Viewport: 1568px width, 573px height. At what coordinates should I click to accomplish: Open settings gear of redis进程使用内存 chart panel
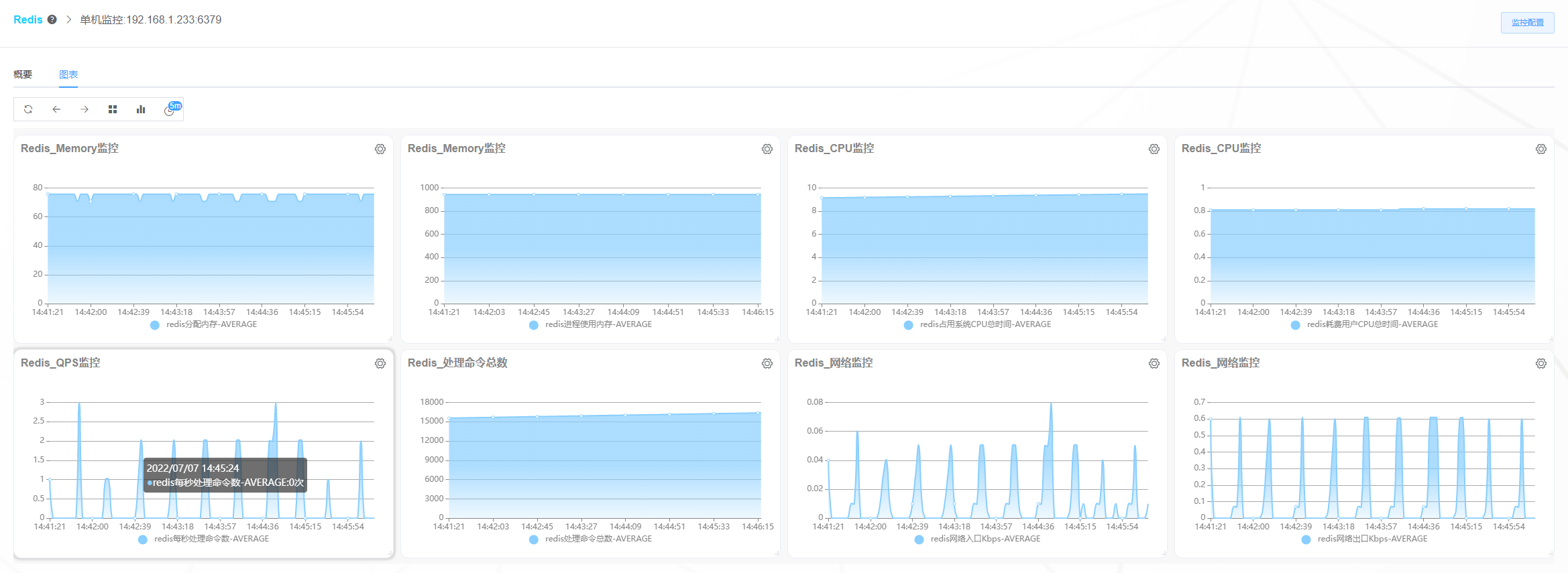(x=767, y=149)
